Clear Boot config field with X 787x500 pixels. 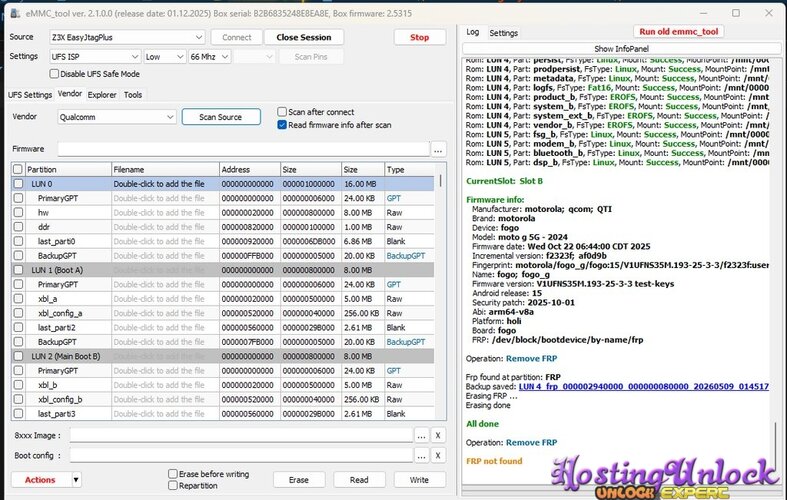pos(438,456)
